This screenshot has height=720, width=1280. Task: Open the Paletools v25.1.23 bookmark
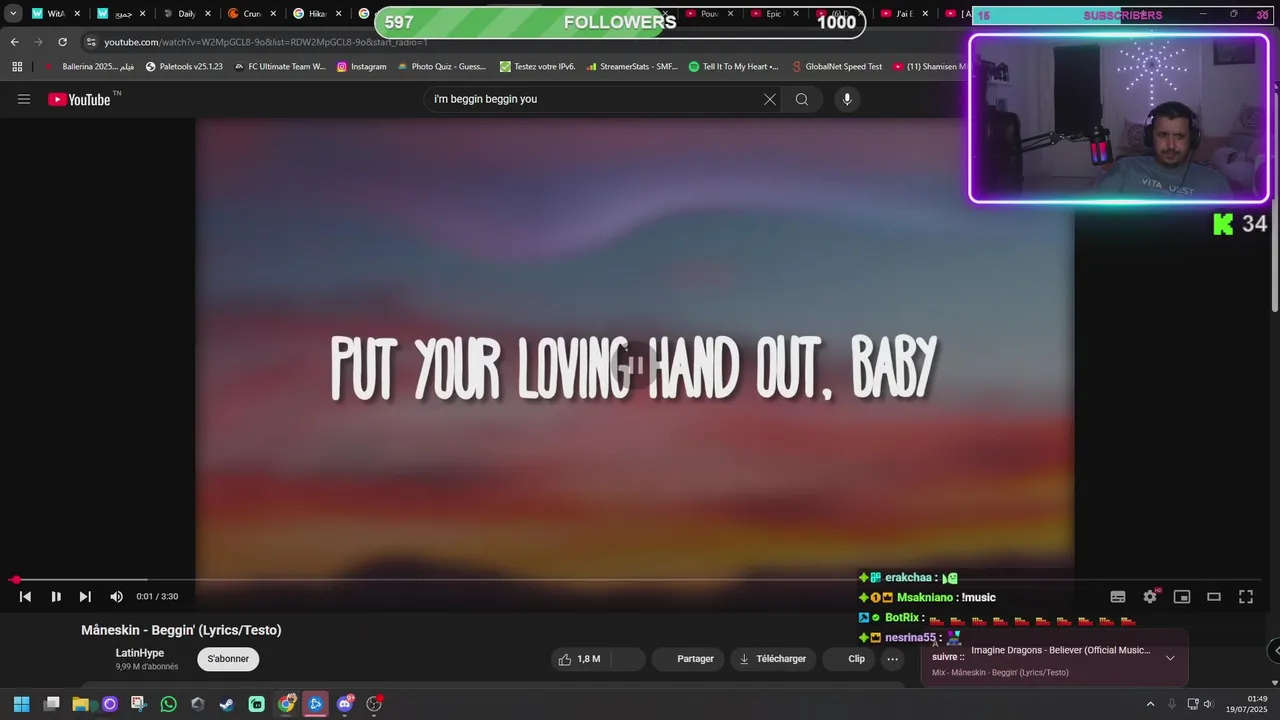pyautogui.click(x=184, y=67)
